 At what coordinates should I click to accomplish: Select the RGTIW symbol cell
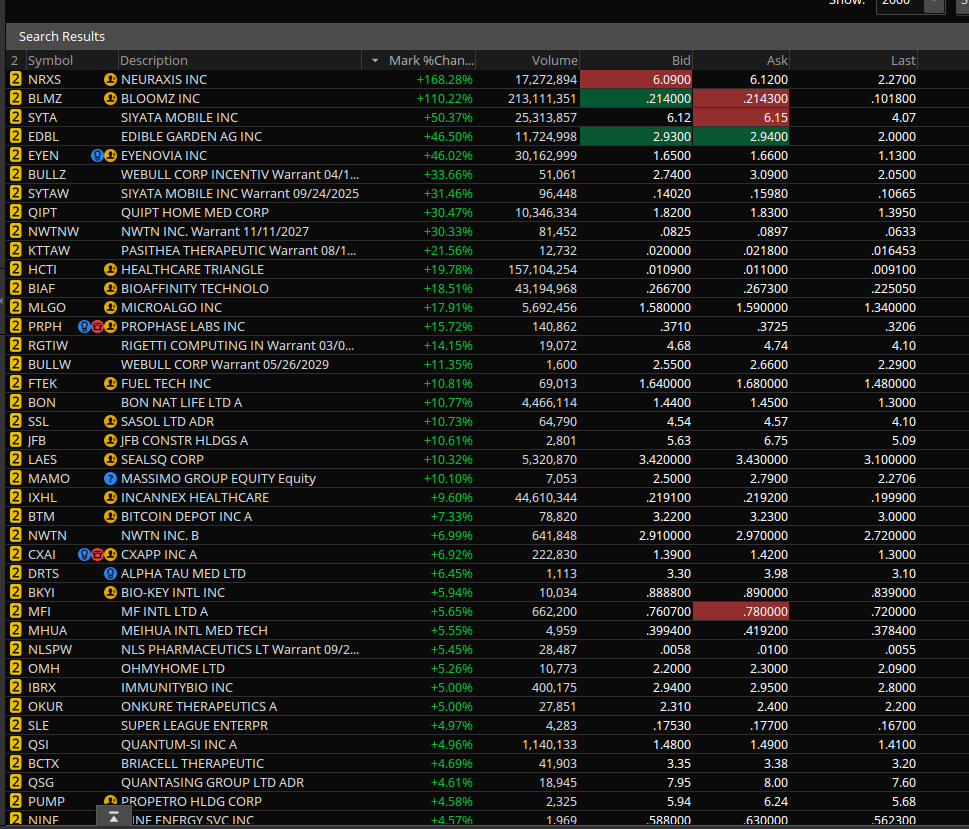tap(48, 346)
